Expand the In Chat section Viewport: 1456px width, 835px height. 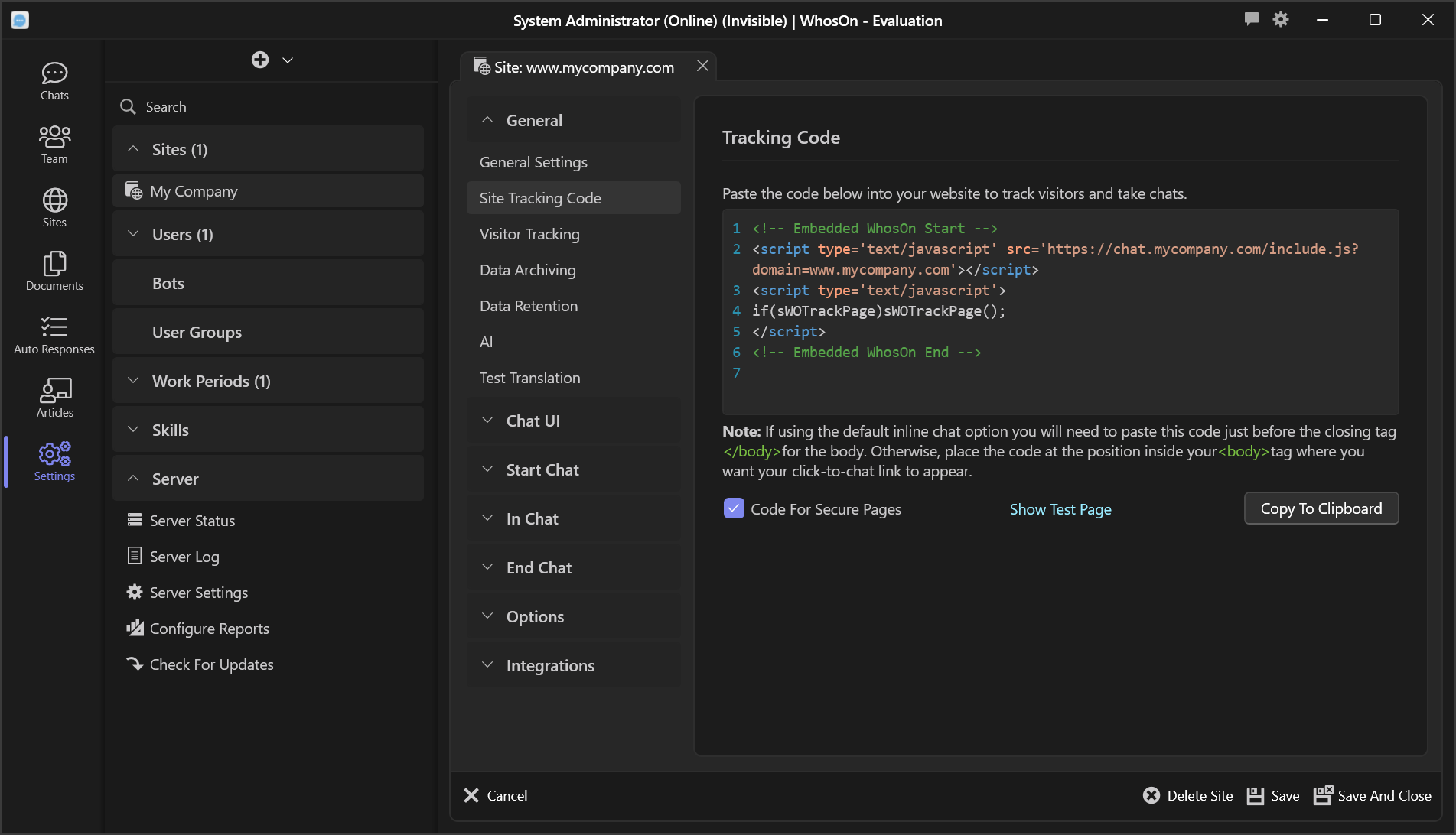pos(574,518)
